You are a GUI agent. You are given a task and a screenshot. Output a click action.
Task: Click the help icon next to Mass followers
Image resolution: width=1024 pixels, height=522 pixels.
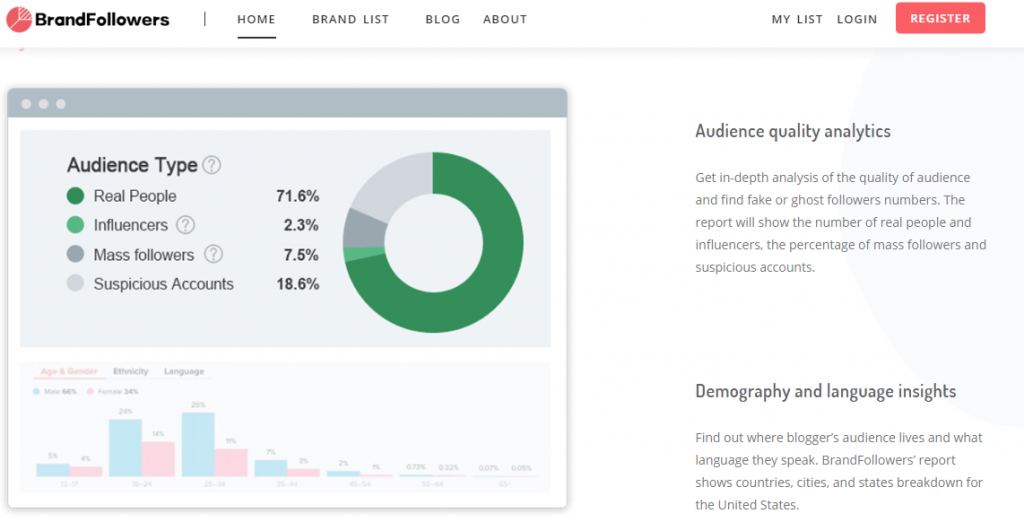214,254
